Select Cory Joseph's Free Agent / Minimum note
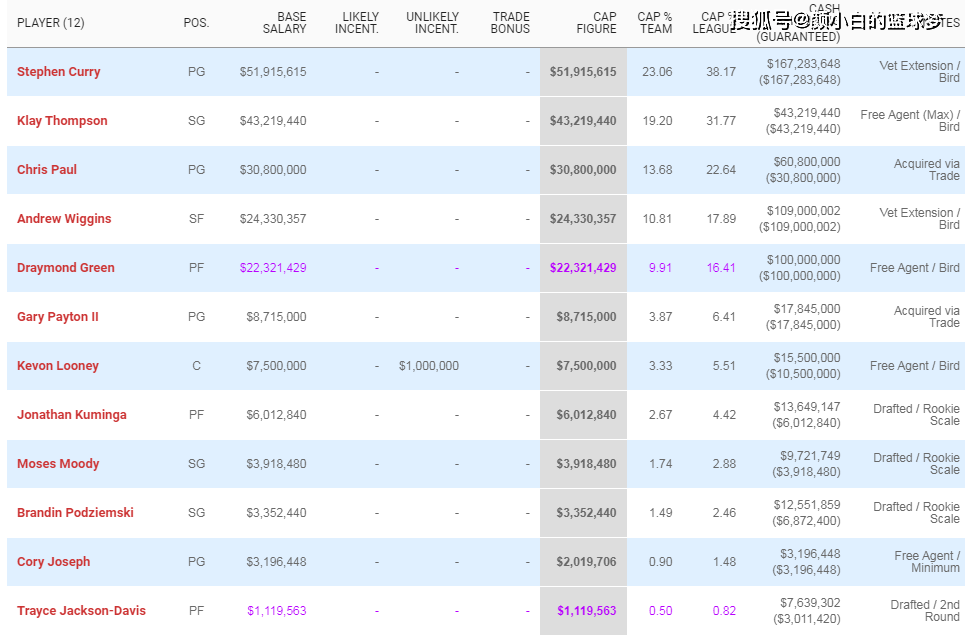965x642 pixels. pyautogui.click(x=927, y=561)
